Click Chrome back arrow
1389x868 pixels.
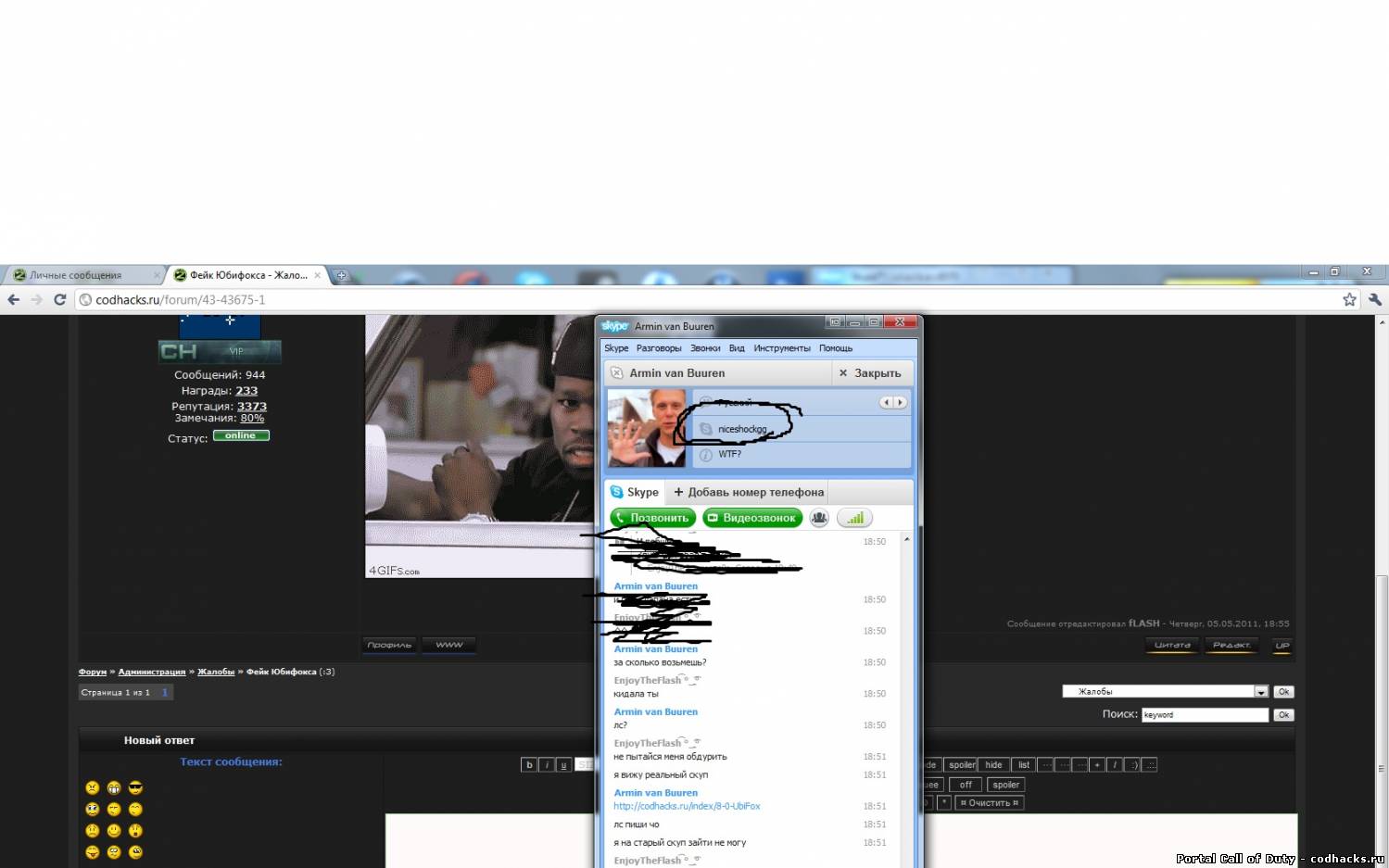tap(13, 299)
